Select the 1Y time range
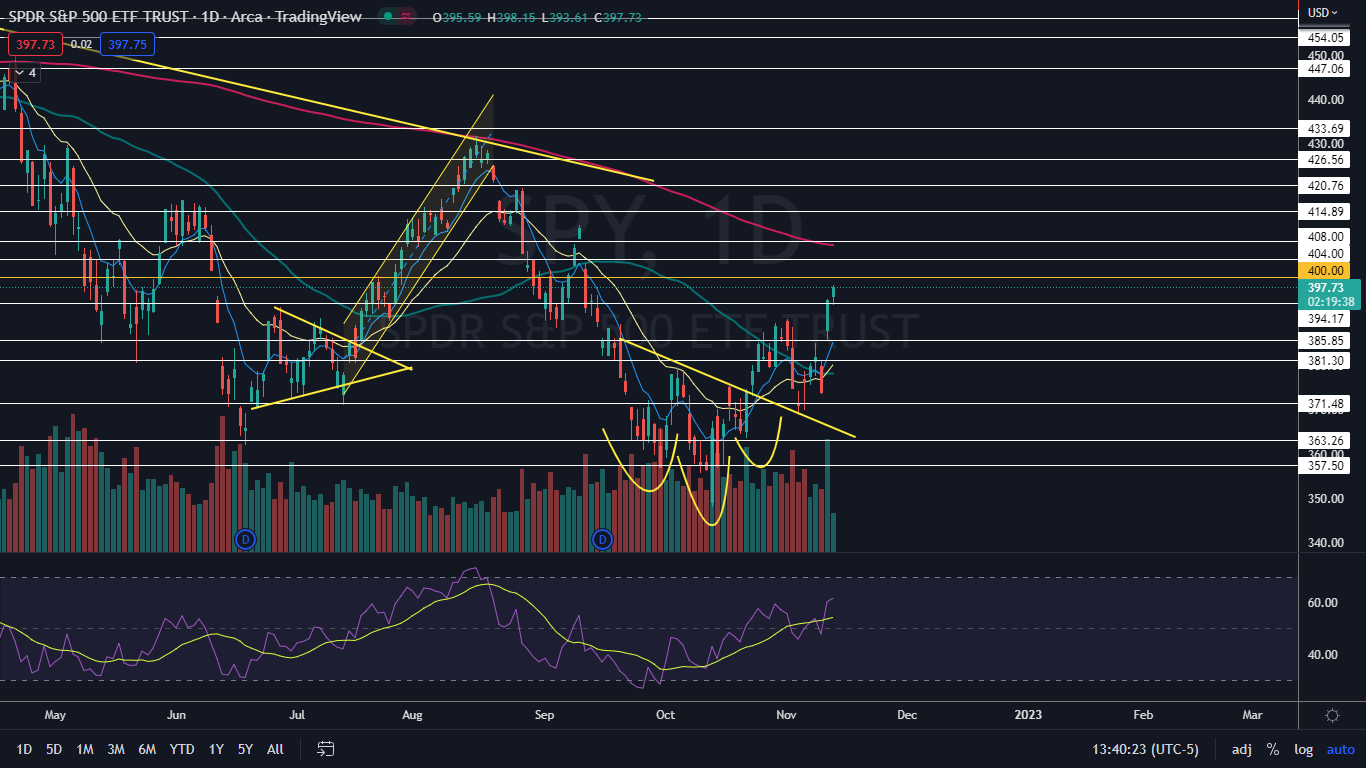This screenshot has width=1366, height=768. point(216,748)
